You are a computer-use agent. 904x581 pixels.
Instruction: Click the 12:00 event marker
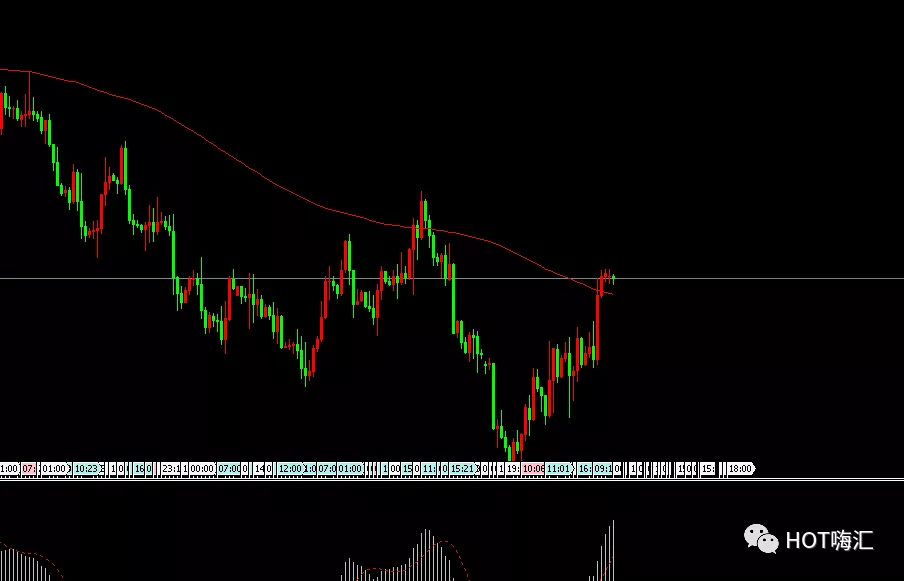point(290,468)
